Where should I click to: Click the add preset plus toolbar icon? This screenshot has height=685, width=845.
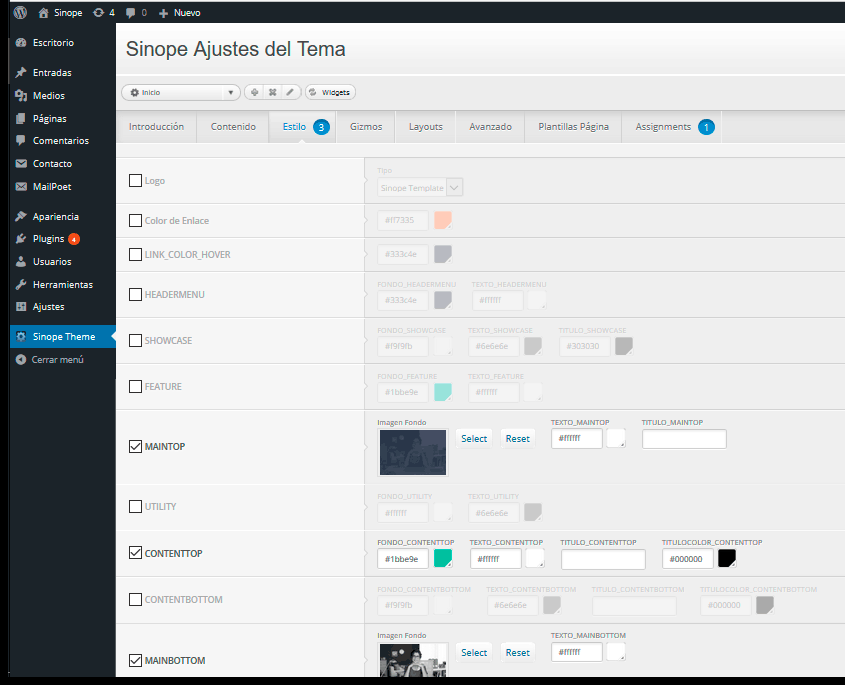[254, 92]
